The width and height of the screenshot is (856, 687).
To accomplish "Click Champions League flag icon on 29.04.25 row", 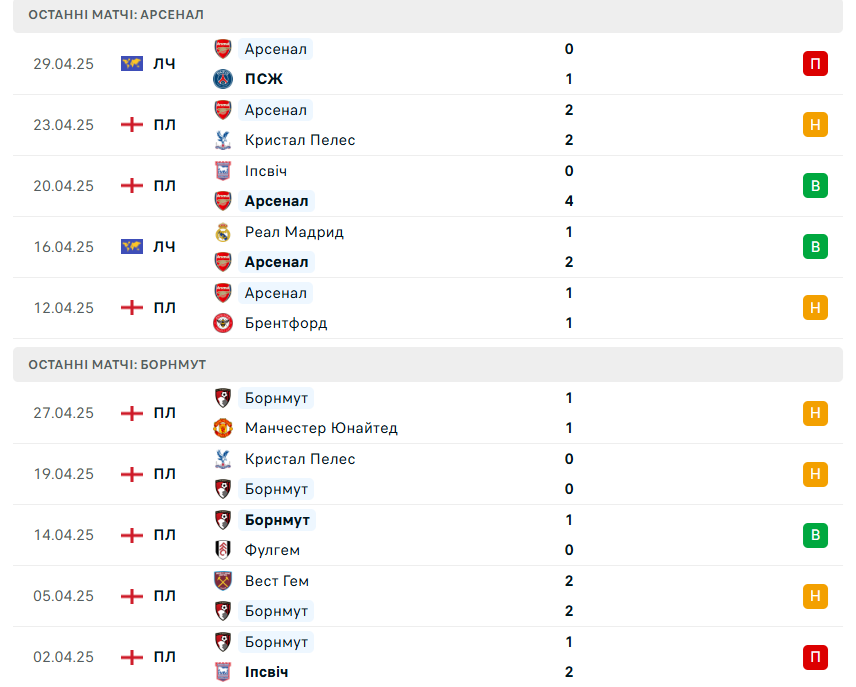I will tap(132, 64).
